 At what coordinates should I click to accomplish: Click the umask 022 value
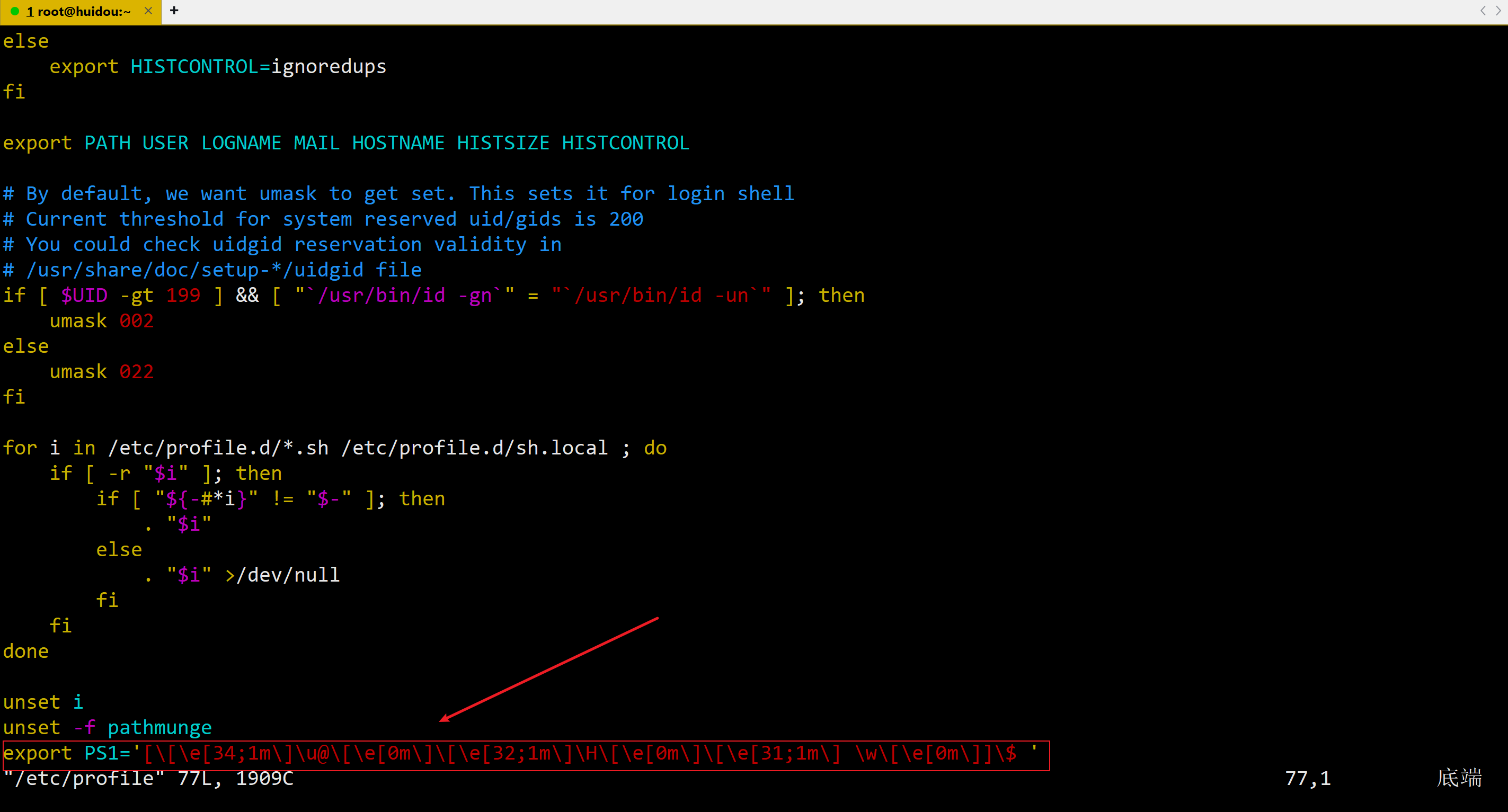(x=136, y=372)
